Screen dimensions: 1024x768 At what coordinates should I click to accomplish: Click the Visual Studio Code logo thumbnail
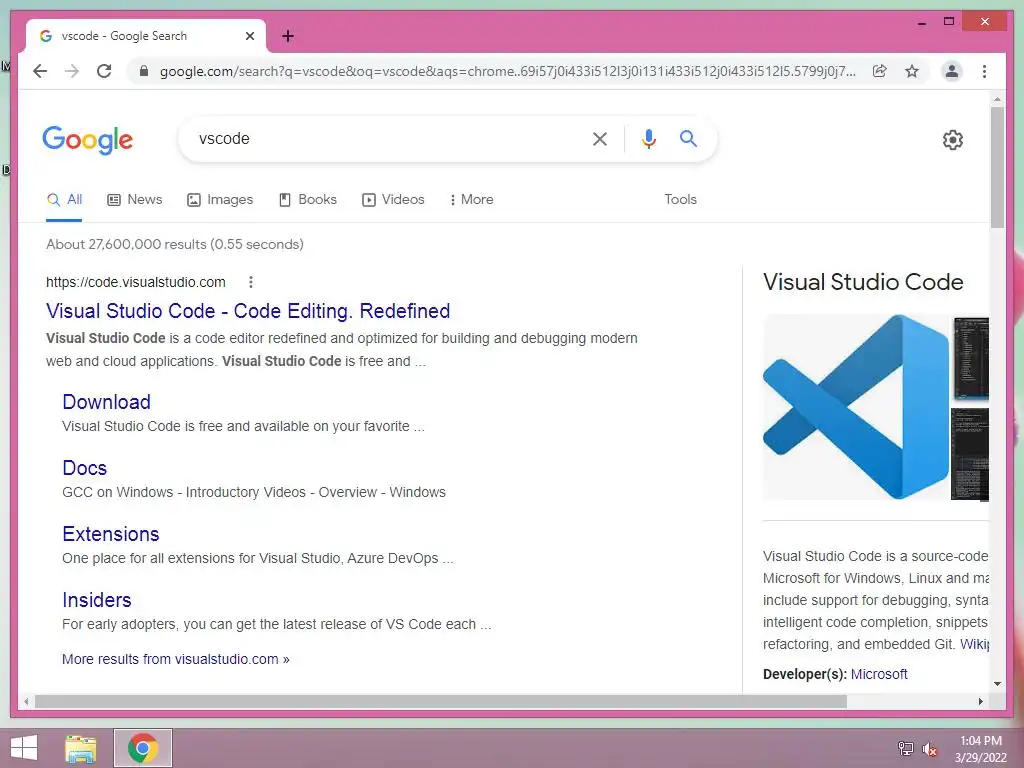click(x=856, y=407)
